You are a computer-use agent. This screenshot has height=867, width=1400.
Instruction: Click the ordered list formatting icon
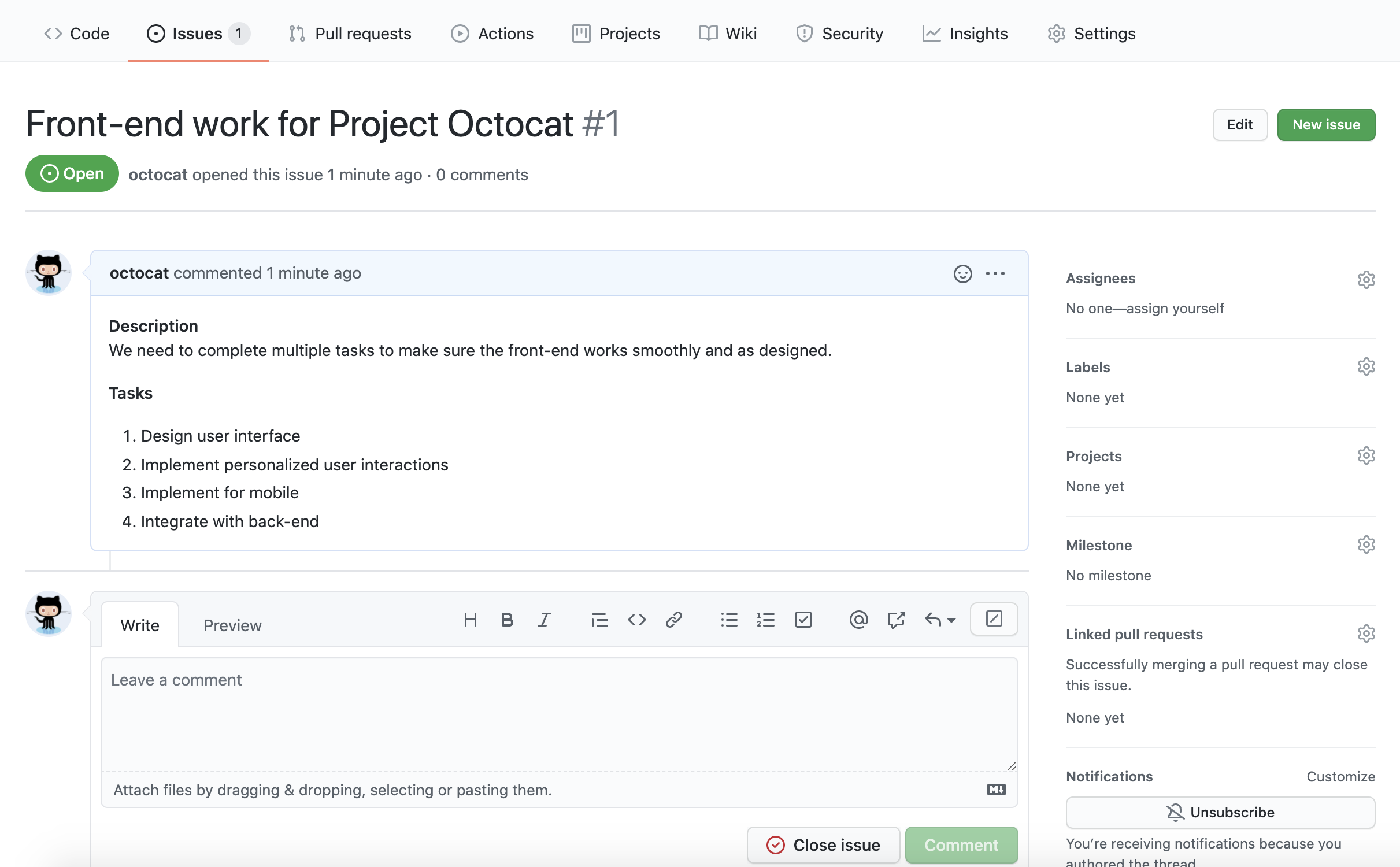[x=765, y=620]
